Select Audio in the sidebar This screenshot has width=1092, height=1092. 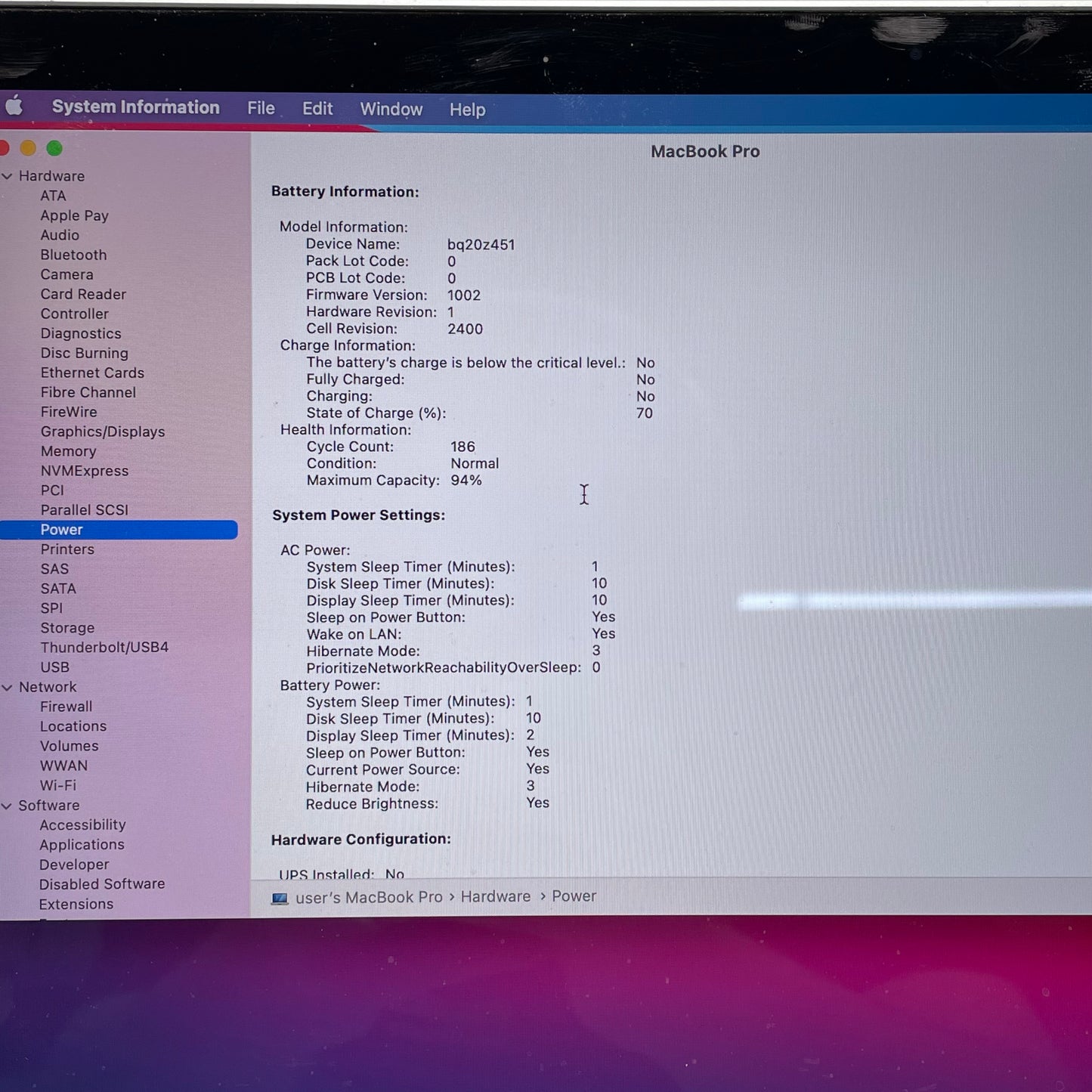60,235
